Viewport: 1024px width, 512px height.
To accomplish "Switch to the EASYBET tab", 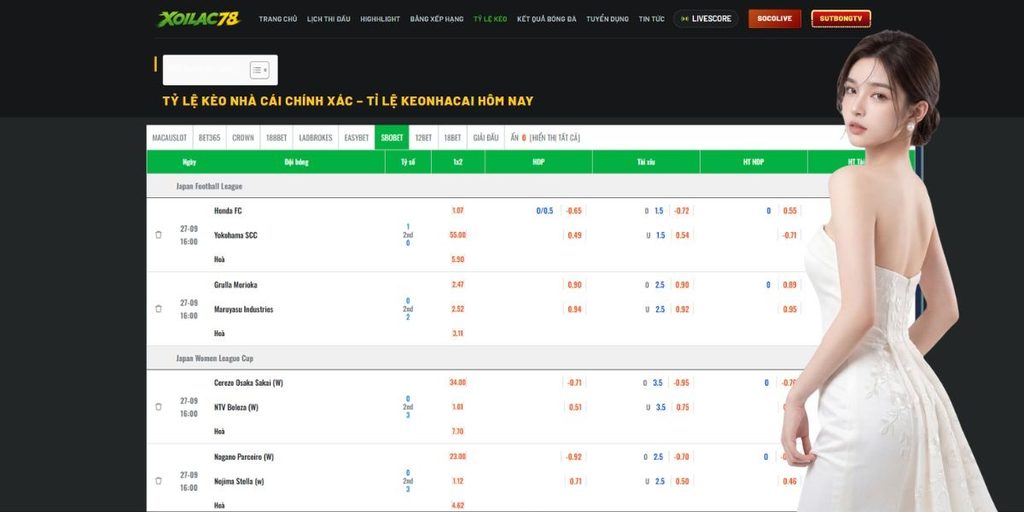I will point(357,138).
